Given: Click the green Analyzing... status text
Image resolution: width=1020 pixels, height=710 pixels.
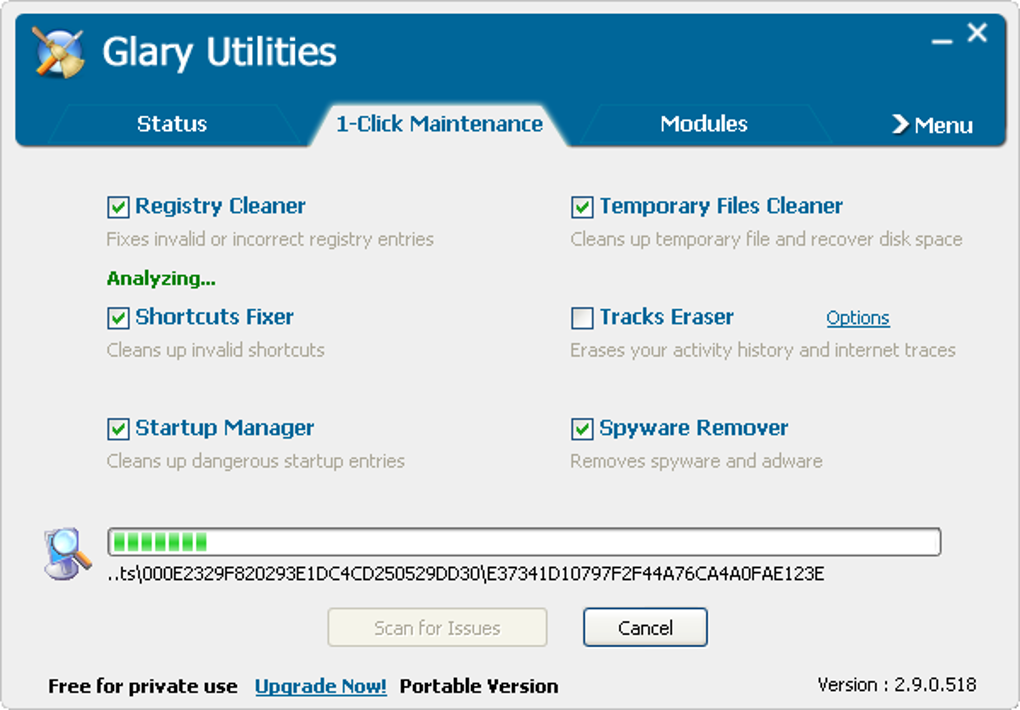Looking at the screenshot, I should coord(161,279).
